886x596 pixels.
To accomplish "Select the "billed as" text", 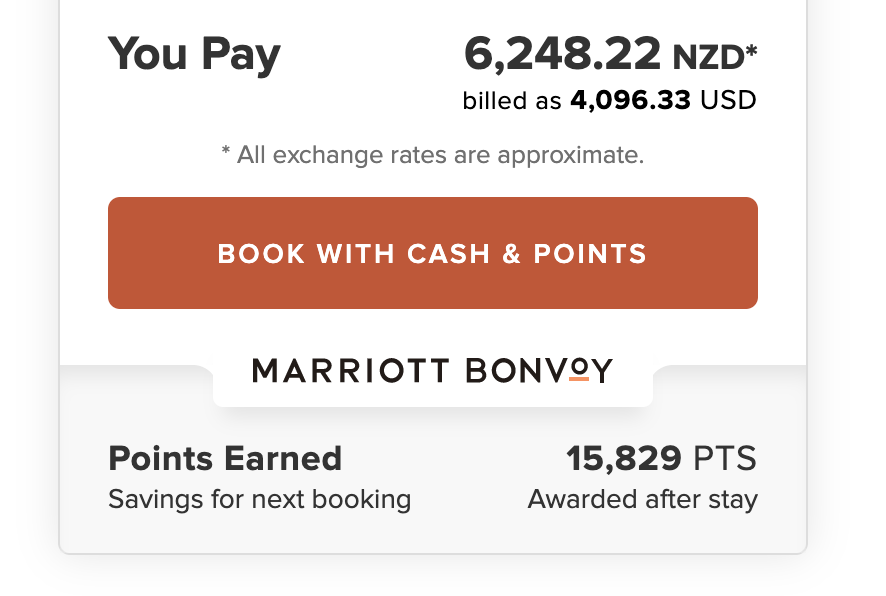I will click(x=512, y=101).
